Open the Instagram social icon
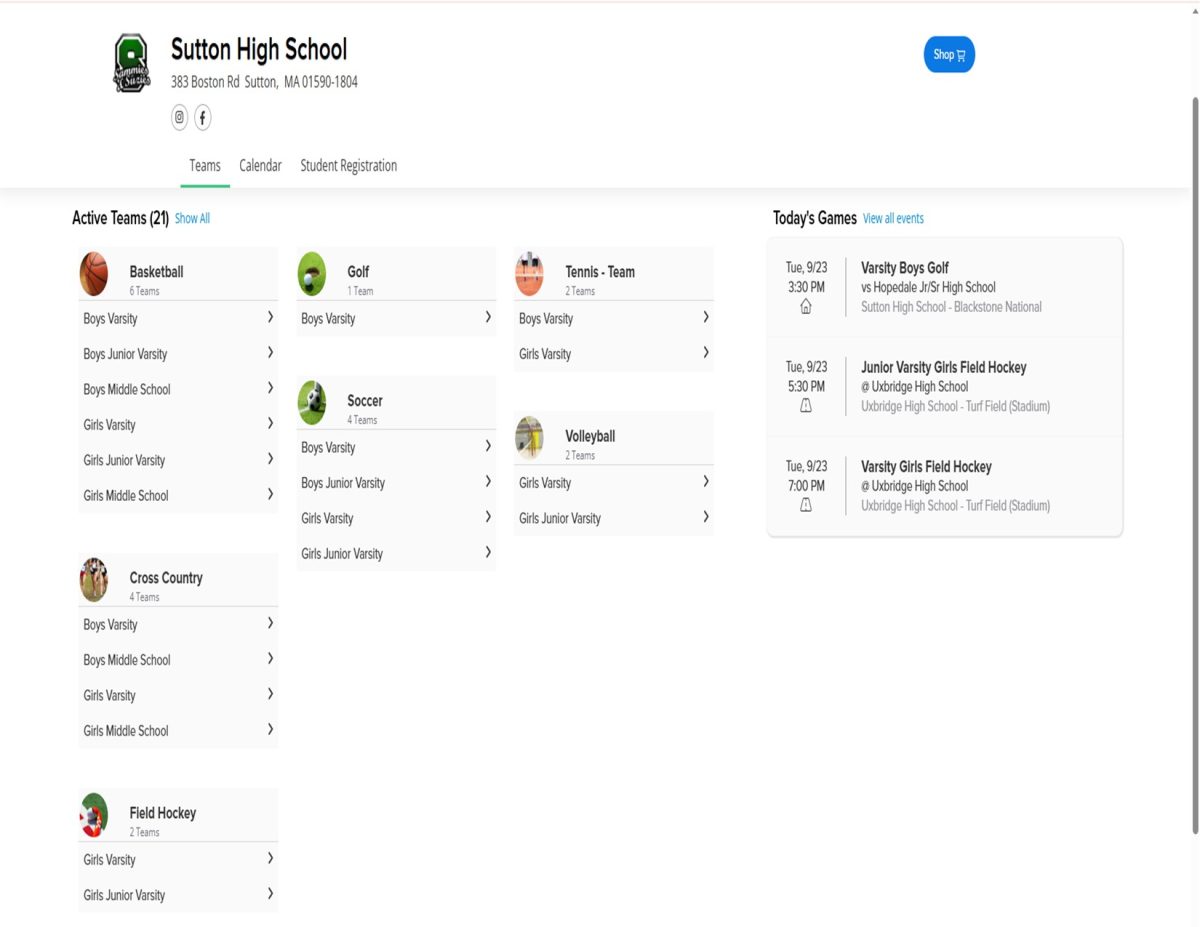 (180, 117)
